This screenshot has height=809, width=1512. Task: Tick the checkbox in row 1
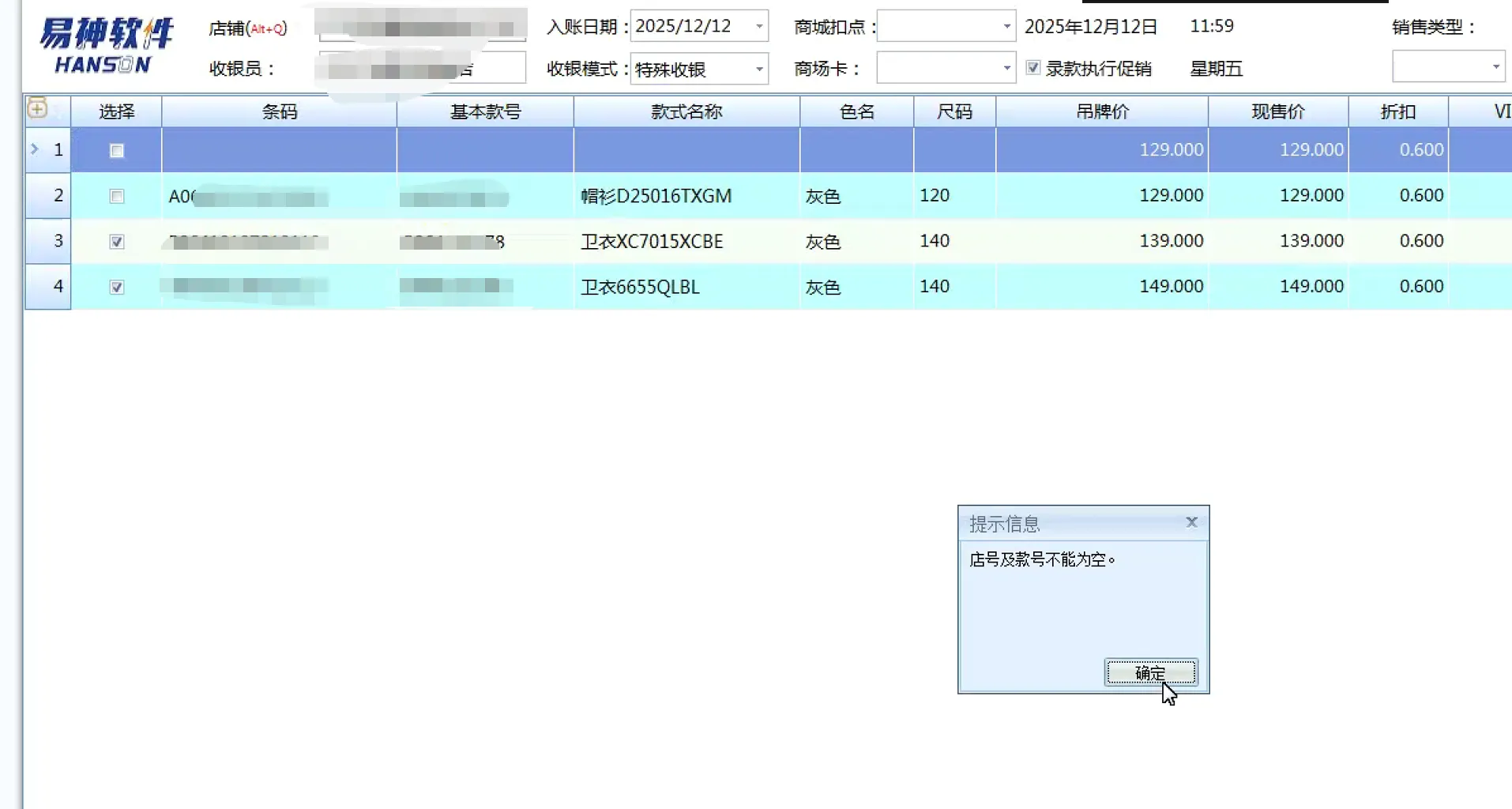tap(117, 150)
